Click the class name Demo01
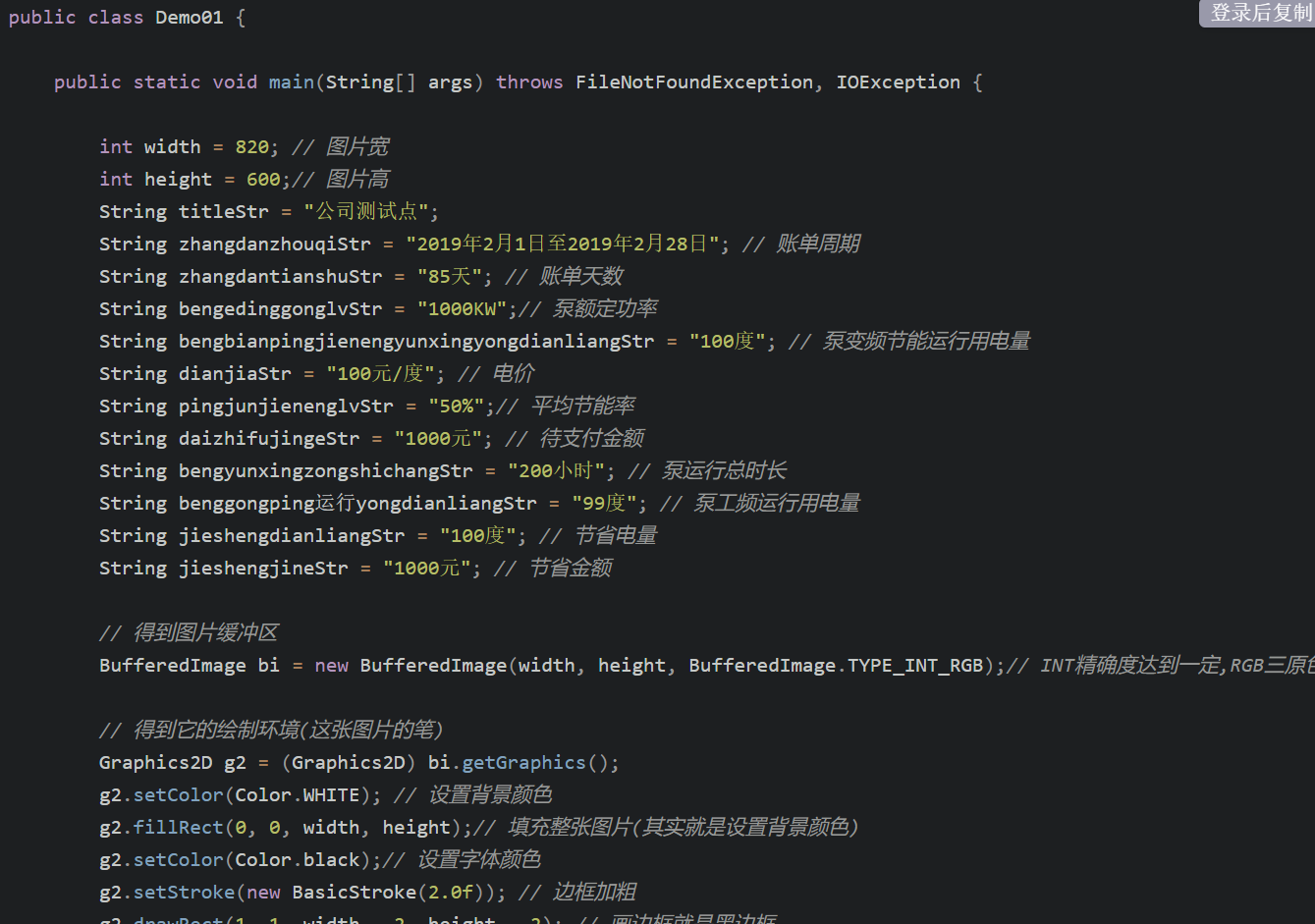1315x924 pixels. [x=190, y=18]
